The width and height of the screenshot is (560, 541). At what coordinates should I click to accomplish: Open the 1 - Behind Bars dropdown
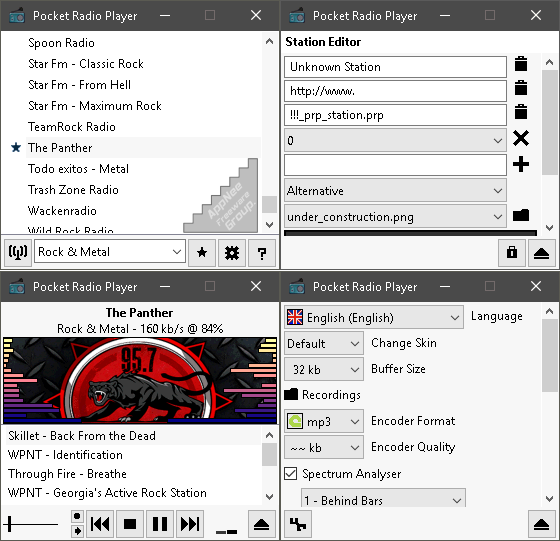384,499
